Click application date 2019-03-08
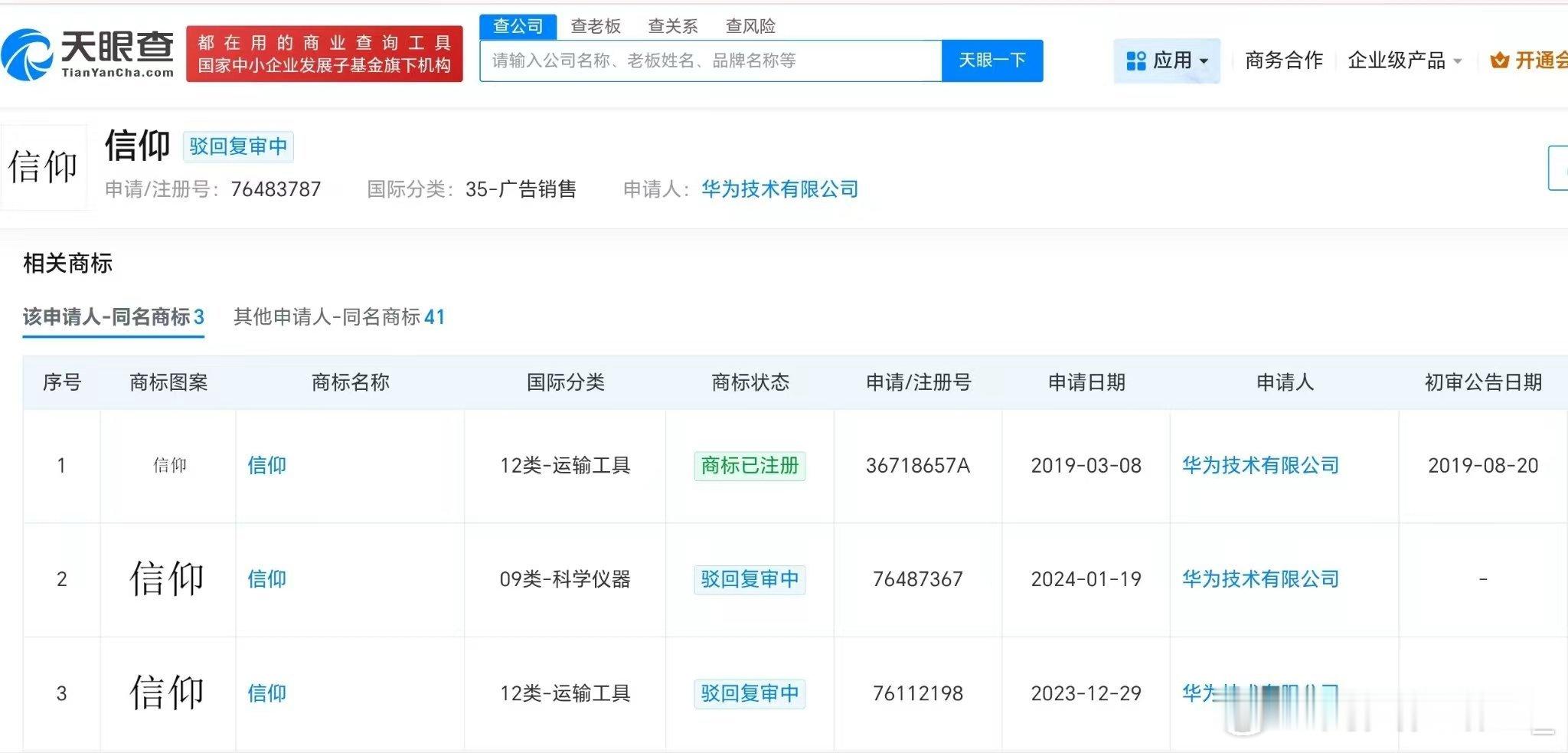Viewport: 1568px width, 753px height. (1086, 466)
